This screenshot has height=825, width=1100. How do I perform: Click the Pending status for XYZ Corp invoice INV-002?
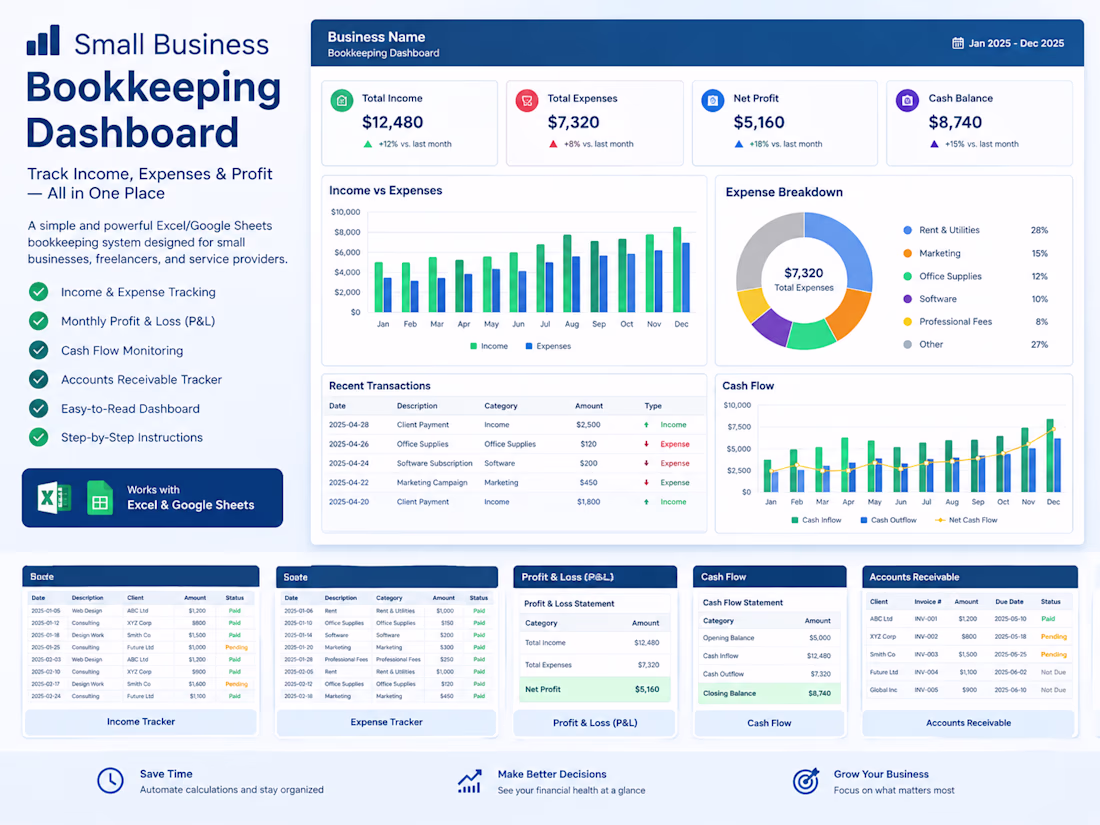tap(1054, 637)
